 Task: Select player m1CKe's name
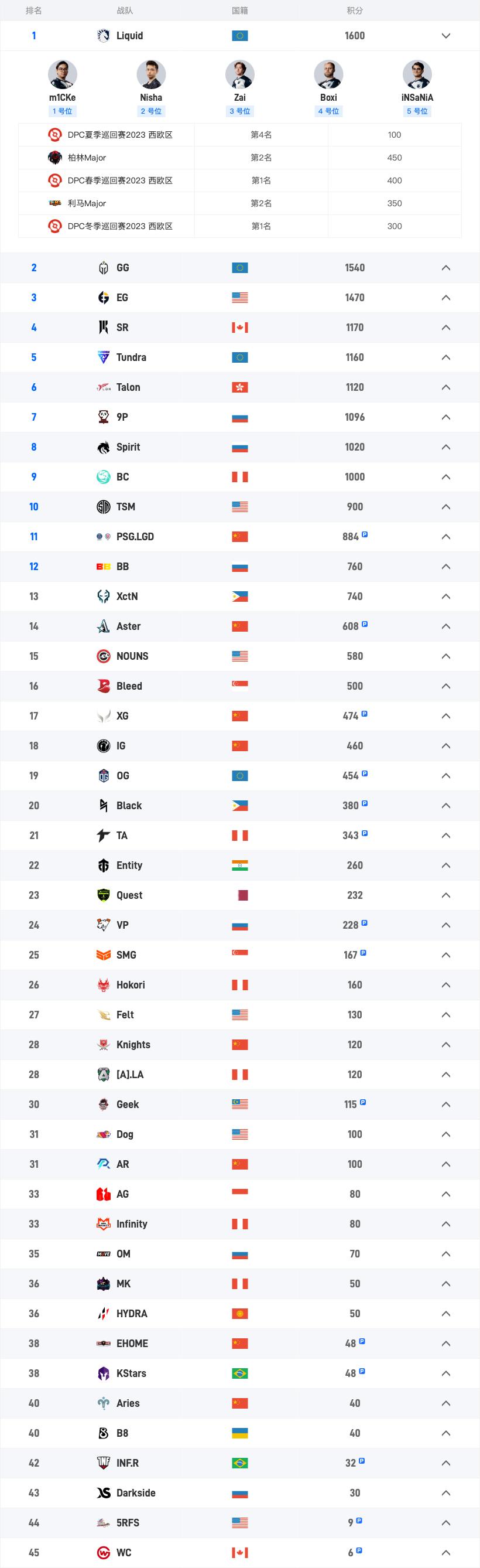(x=63, y=97)
